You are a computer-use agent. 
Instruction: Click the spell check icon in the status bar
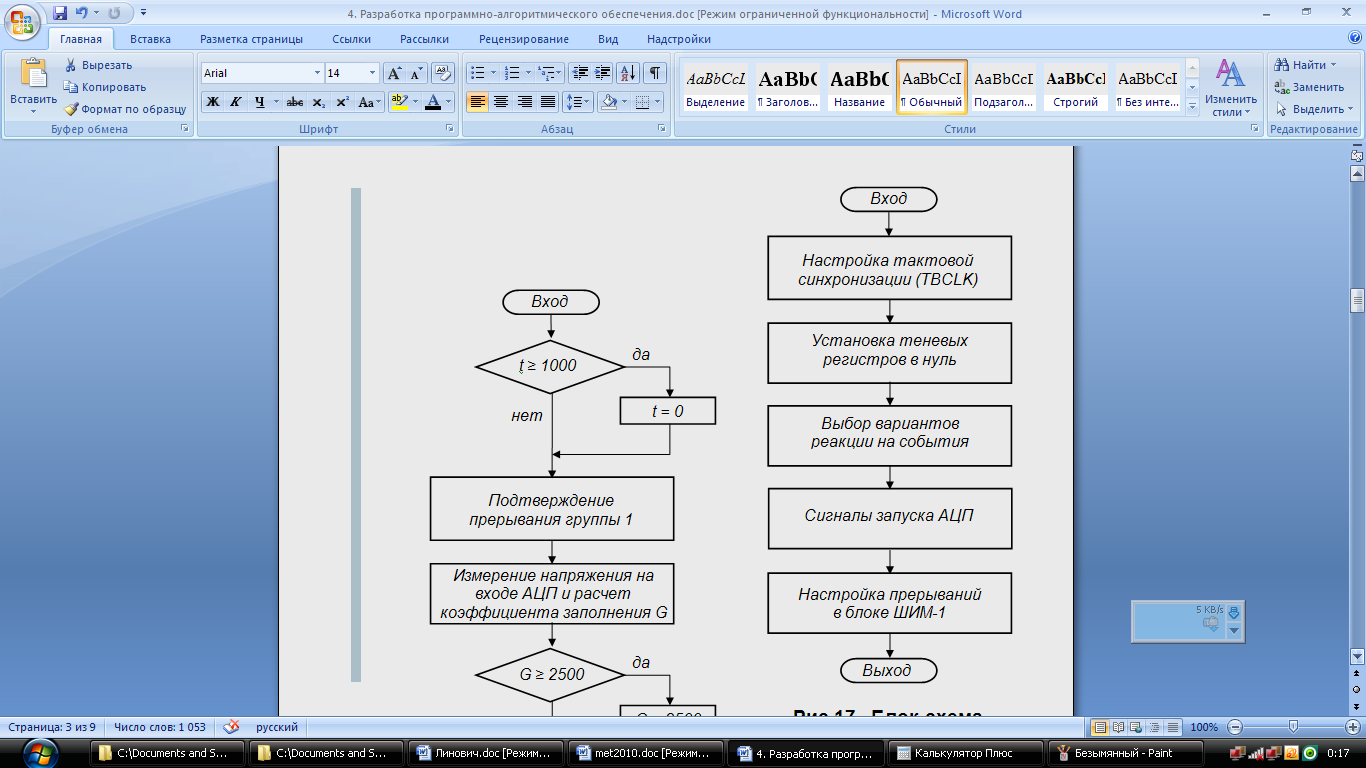click(231, 727)
